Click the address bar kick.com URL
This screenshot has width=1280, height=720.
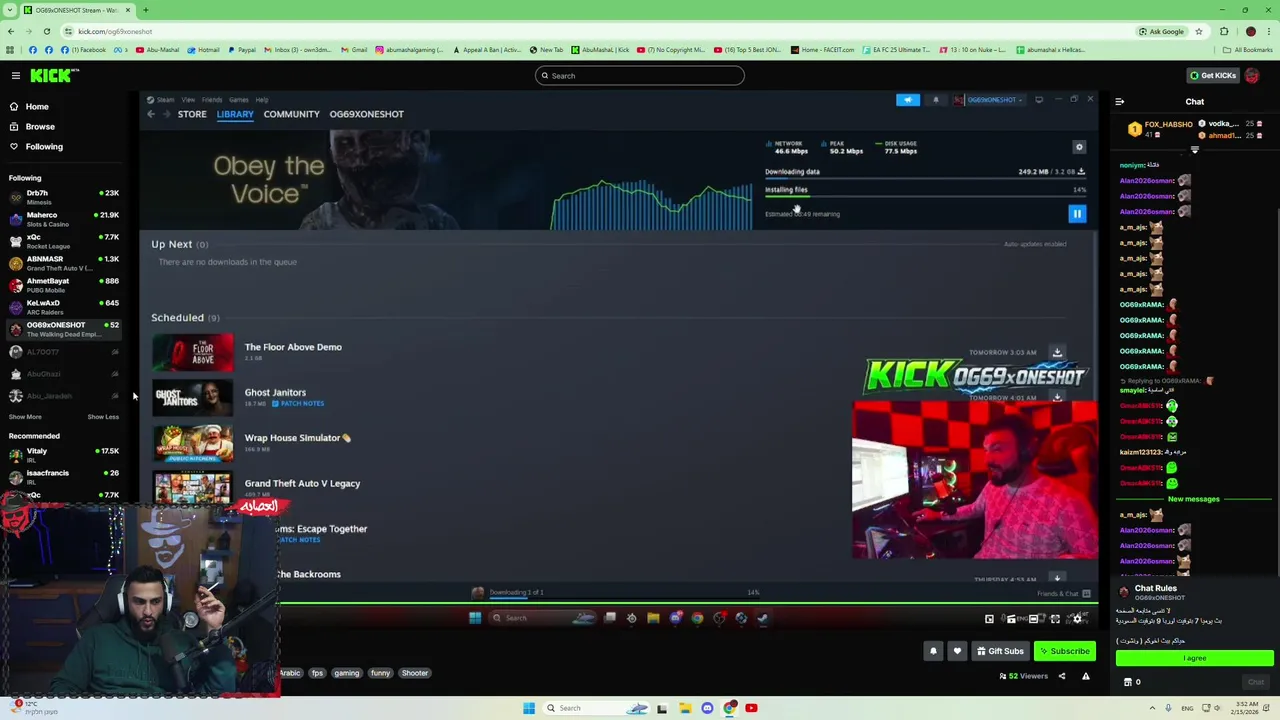[x=115, y=31]
